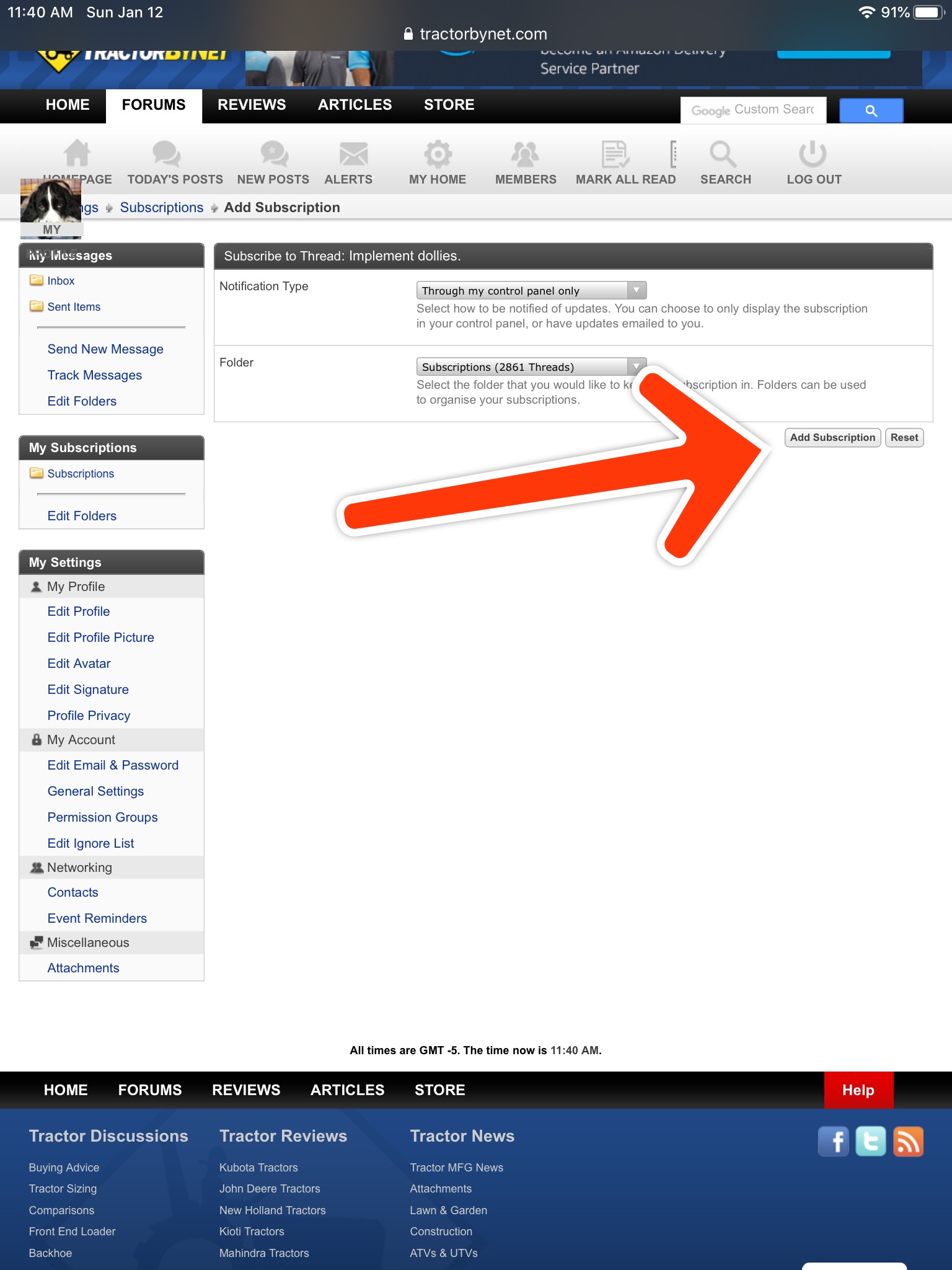The height and width of the screenshot is (1270, 952).
Task: Click the Members people icon
Action: pyautogui.click(x=525, y=154)
